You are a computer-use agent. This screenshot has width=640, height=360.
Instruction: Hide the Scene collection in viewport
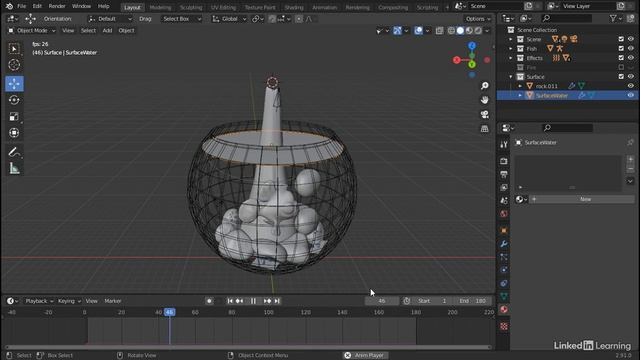(631, 39)
